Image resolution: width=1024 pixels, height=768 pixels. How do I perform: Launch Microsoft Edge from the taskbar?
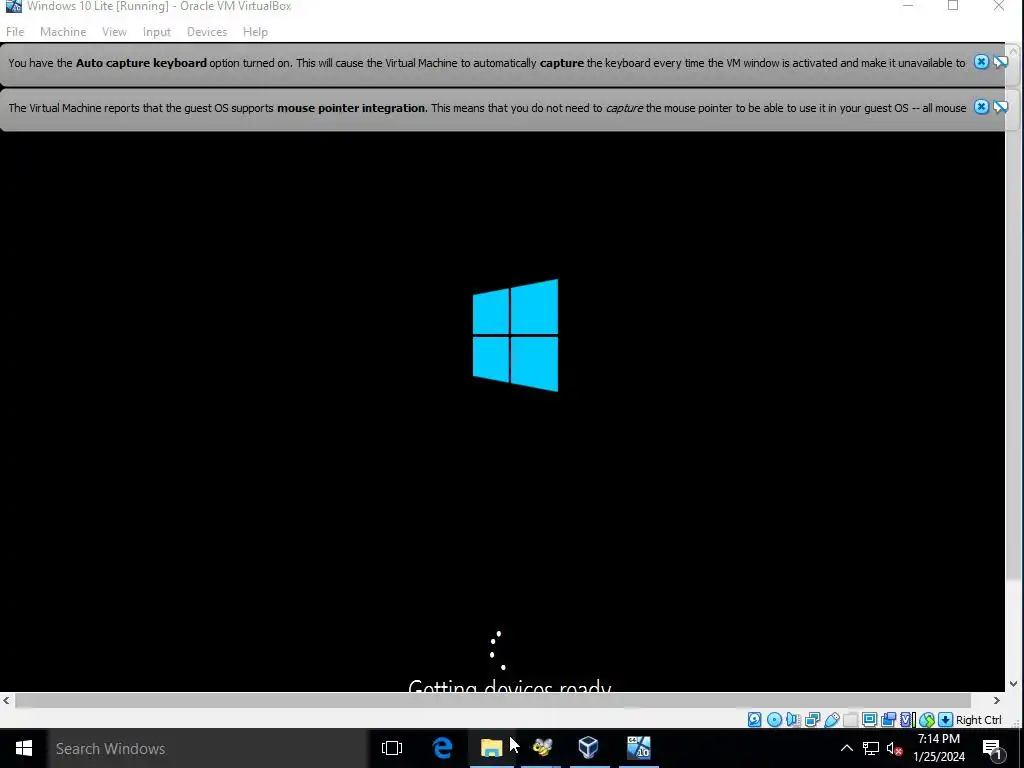442,748
